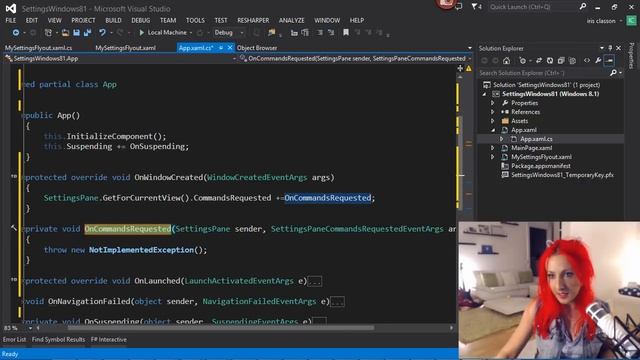Click the Solution Explorer Properties wrench icon
Image resolution: width=640 pixels, height=360 pixels.
pos(598,60)
